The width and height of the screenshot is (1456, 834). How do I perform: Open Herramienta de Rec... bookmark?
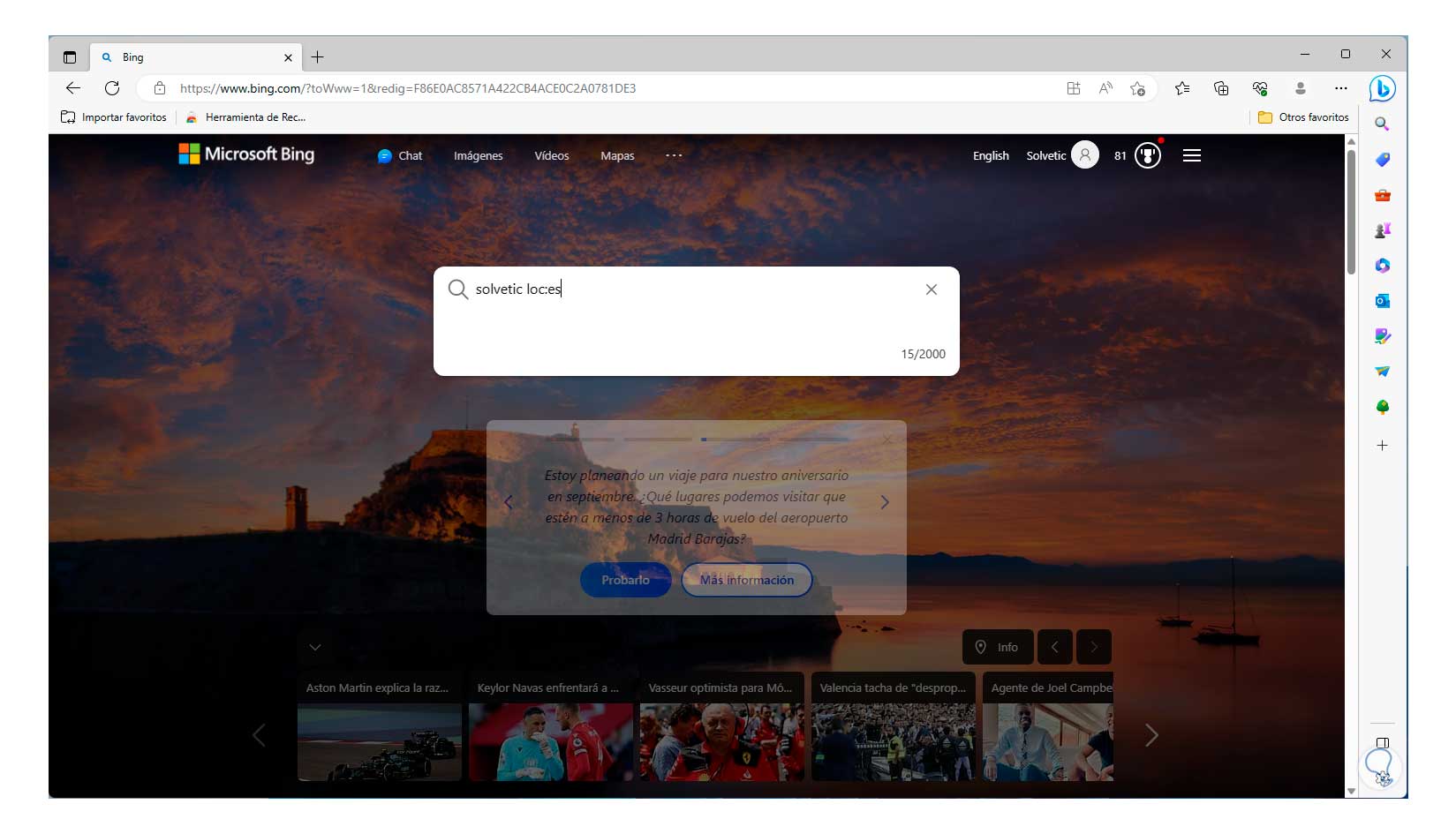tap(246, 117)
